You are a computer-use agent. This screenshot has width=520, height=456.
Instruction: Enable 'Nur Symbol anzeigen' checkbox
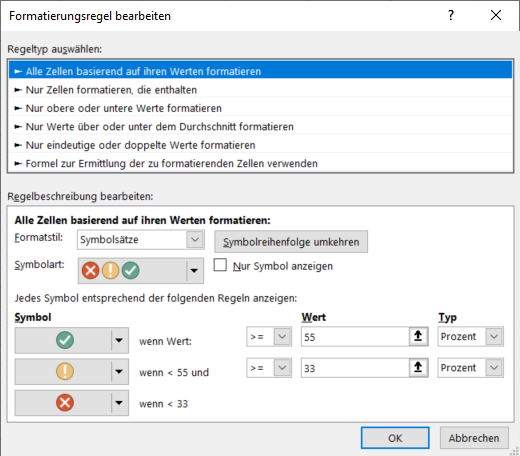(x=220, y=265)
